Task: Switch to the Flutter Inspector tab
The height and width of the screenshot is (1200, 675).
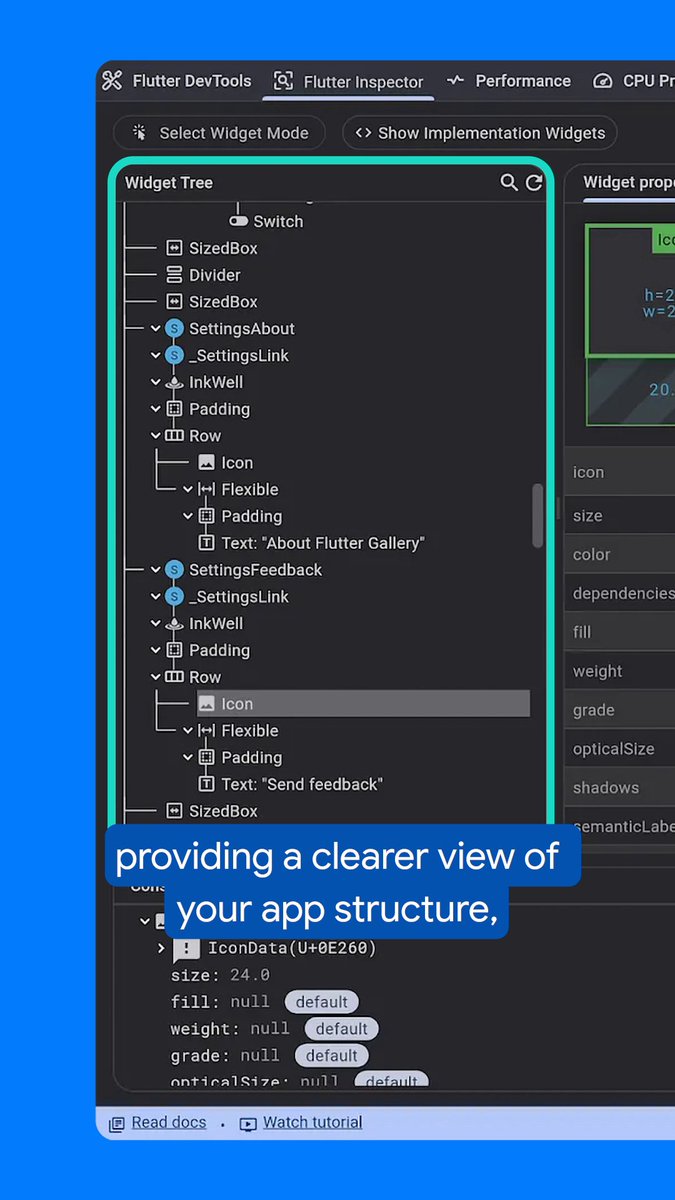Action: pyautogui.click(x=349, y=82)
